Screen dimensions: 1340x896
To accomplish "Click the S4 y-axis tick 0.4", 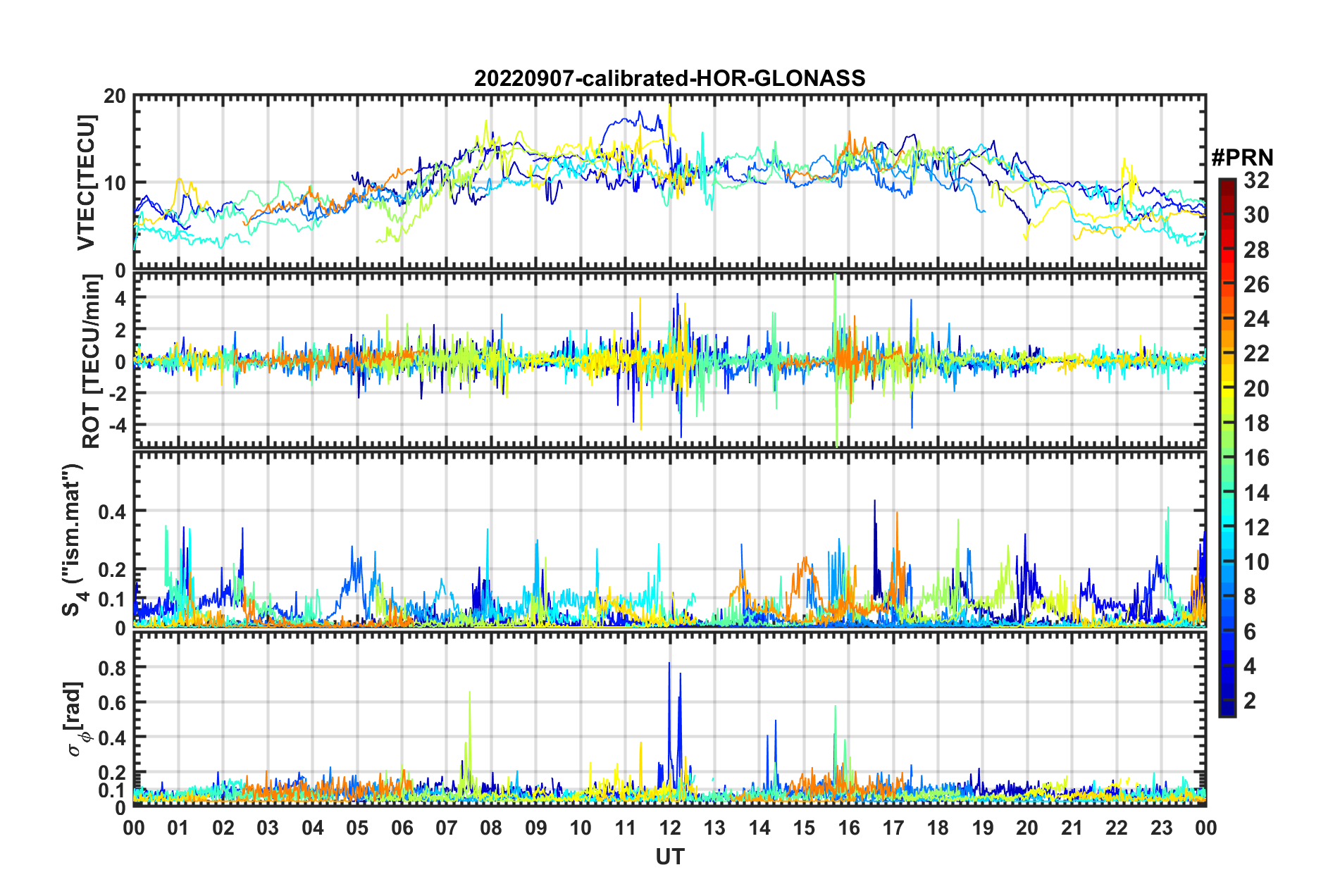I will [x=112, y=511].
